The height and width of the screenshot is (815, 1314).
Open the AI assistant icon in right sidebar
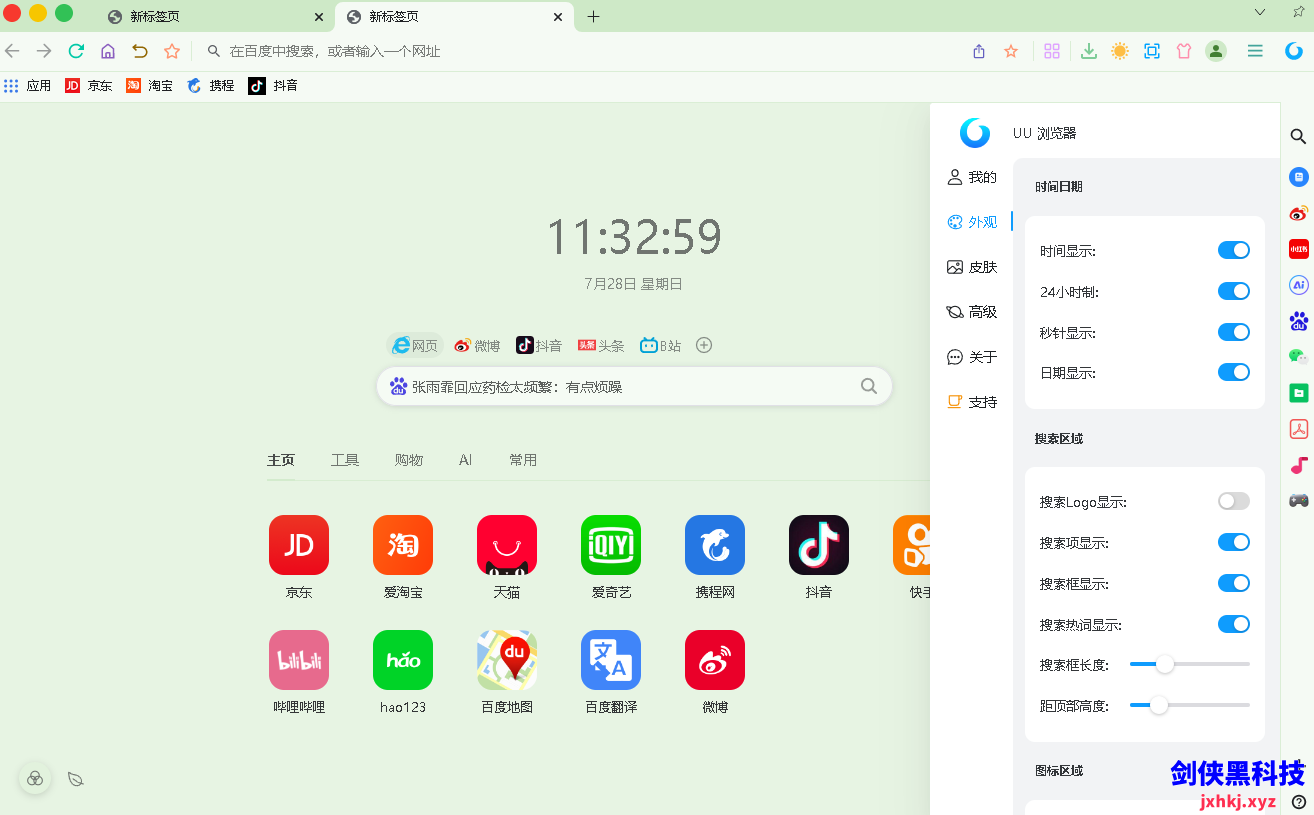(x=1298, y=285)
